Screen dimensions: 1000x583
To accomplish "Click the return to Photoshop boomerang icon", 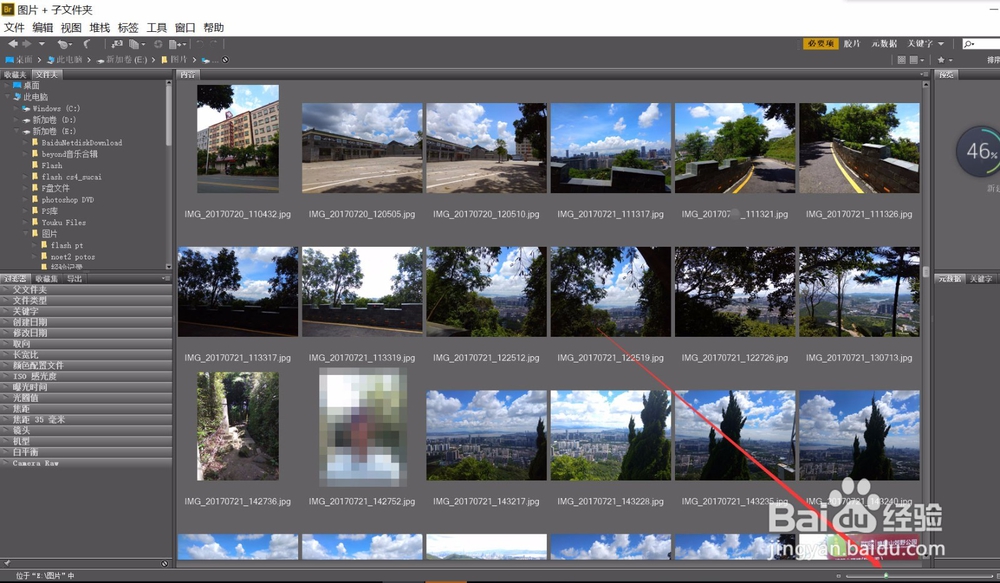I will pos(87,44).
